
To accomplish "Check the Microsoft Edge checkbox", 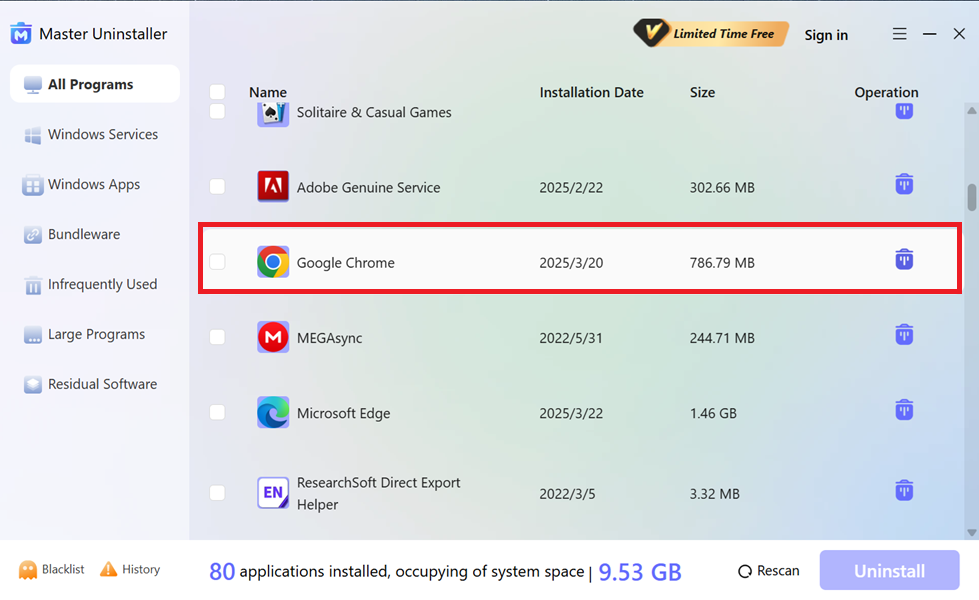I will click(217, 412).
